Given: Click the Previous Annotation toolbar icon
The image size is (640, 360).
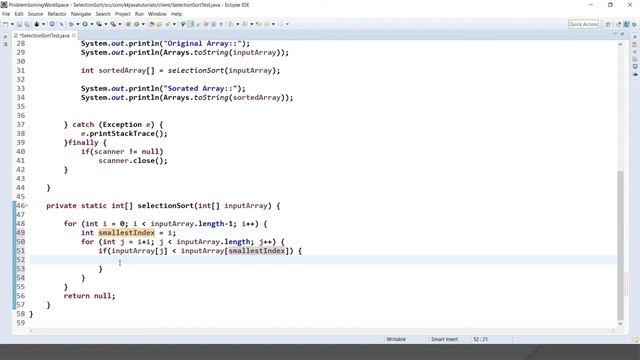Looking at the screenshot, I should (x=244, y=24).
